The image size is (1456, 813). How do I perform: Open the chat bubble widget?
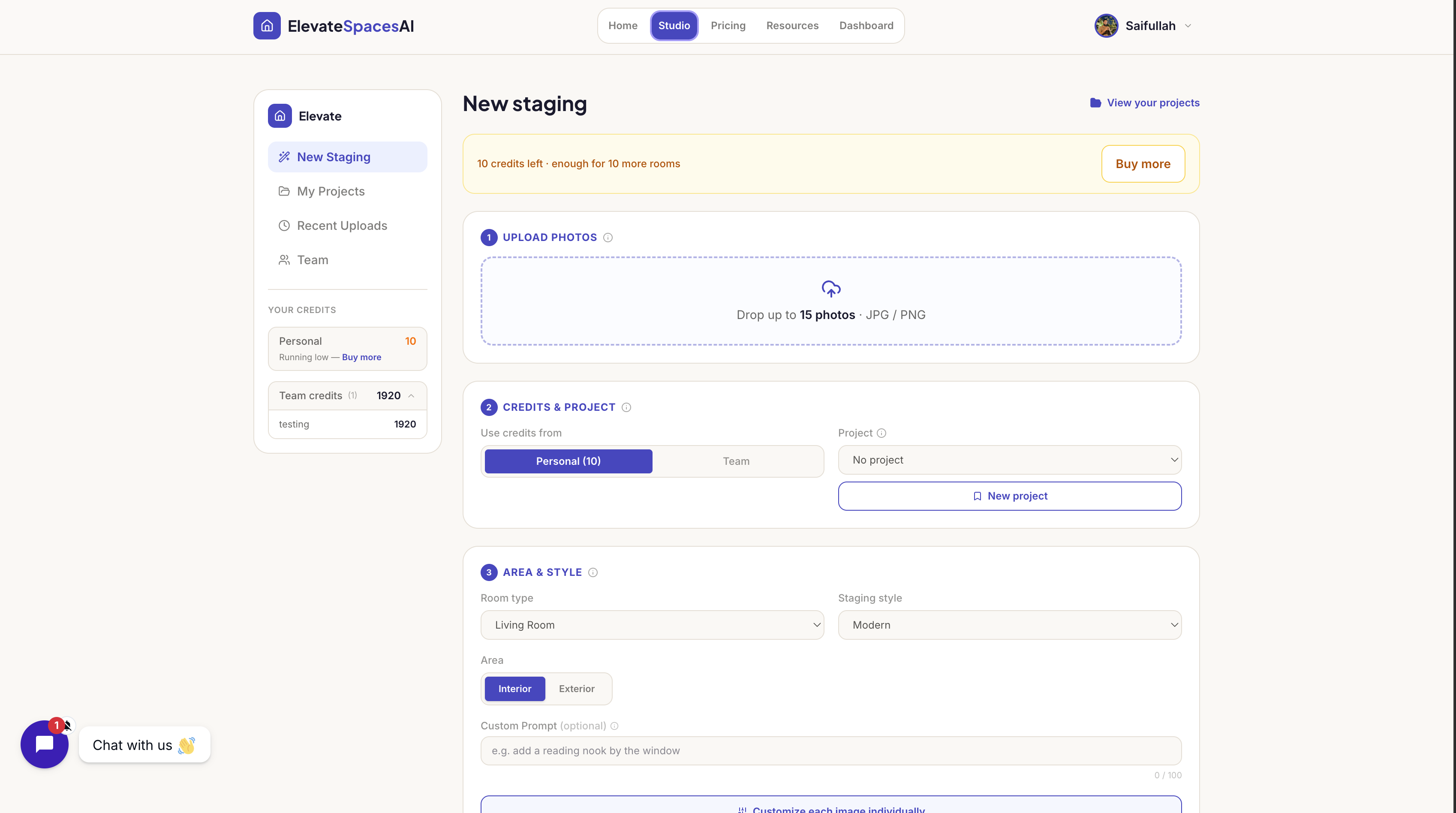click(x=45, y=744)
